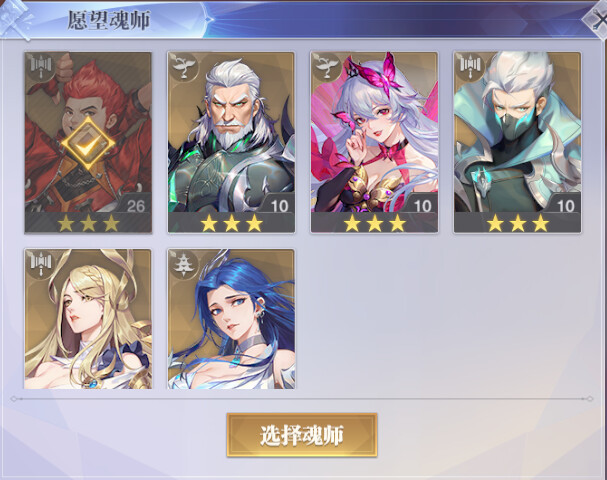
Task: Select the masked silver-haired hero card
Action: tap(518, 142)
